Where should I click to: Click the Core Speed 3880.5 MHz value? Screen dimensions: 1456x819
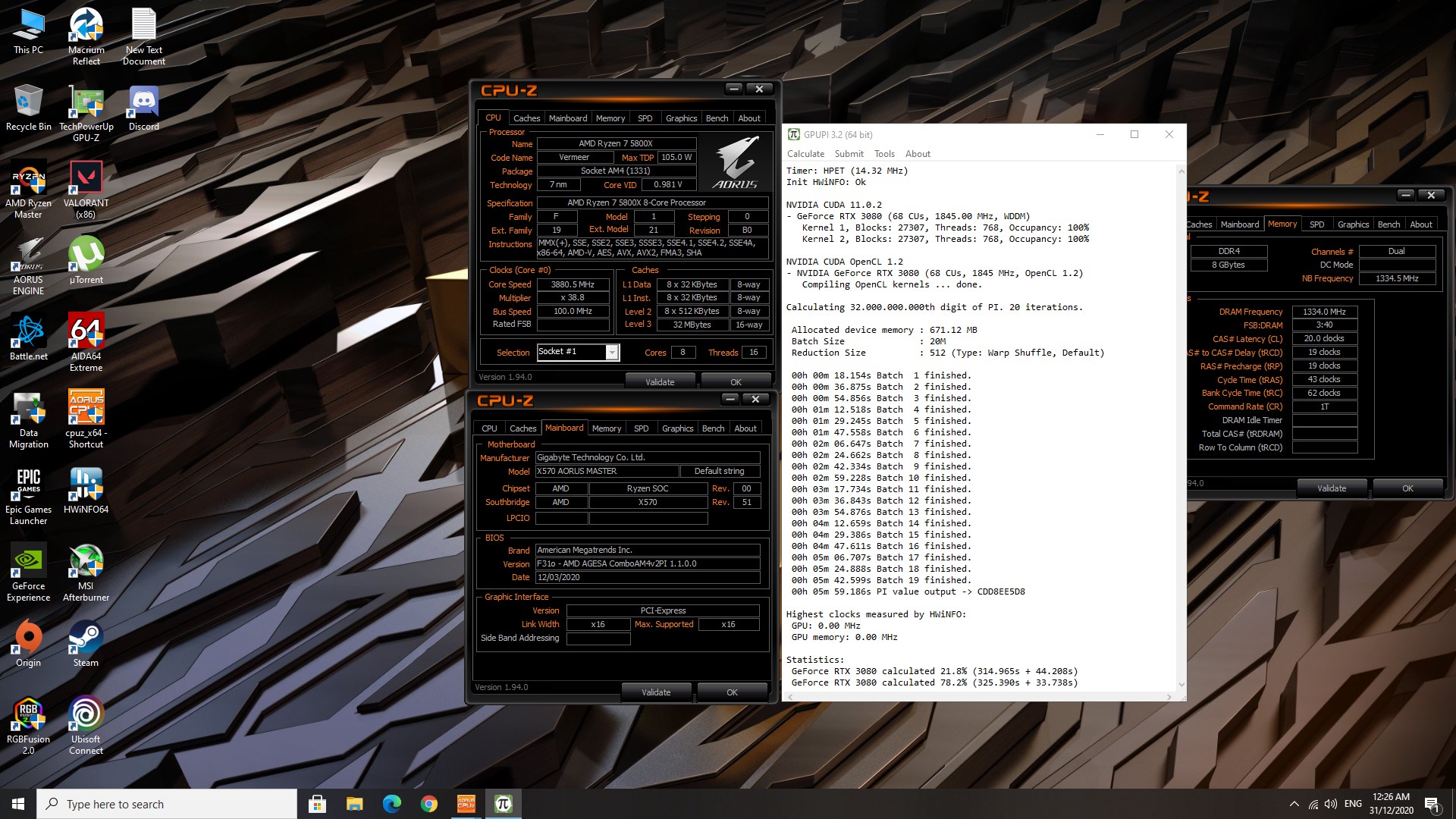pyautogui.click(x=573, y=284)
